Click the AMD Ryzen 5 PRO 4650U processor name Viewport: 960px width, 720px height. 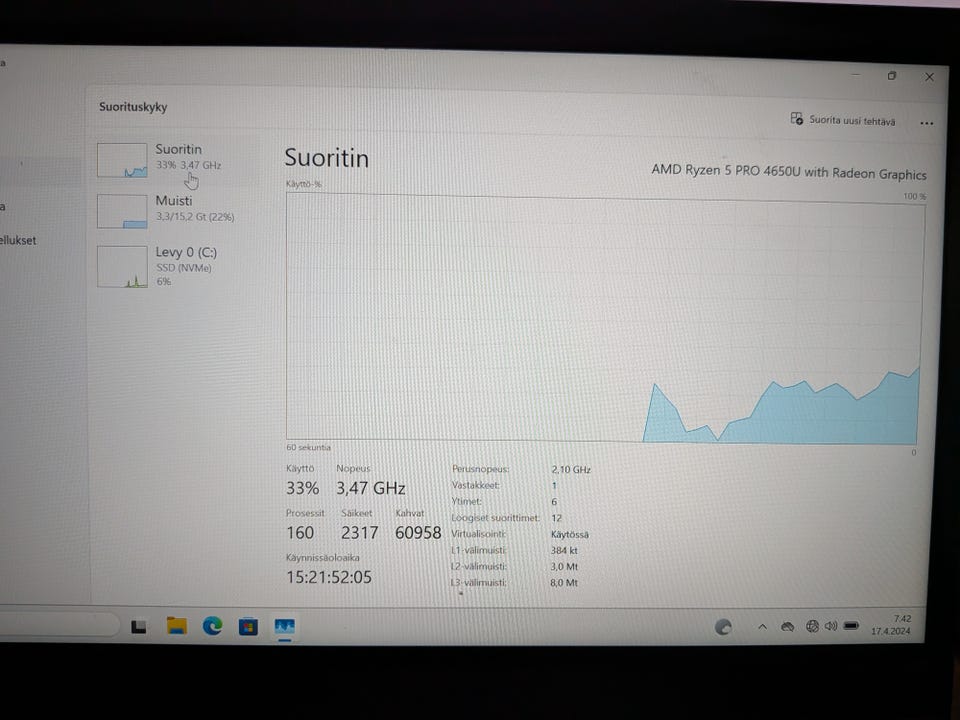point(789,171)
